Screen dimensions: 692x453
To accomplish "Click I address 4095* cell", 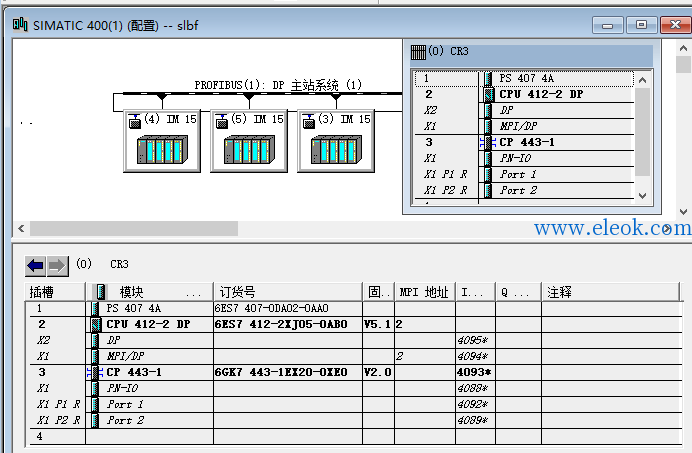I will pos(475,340).
